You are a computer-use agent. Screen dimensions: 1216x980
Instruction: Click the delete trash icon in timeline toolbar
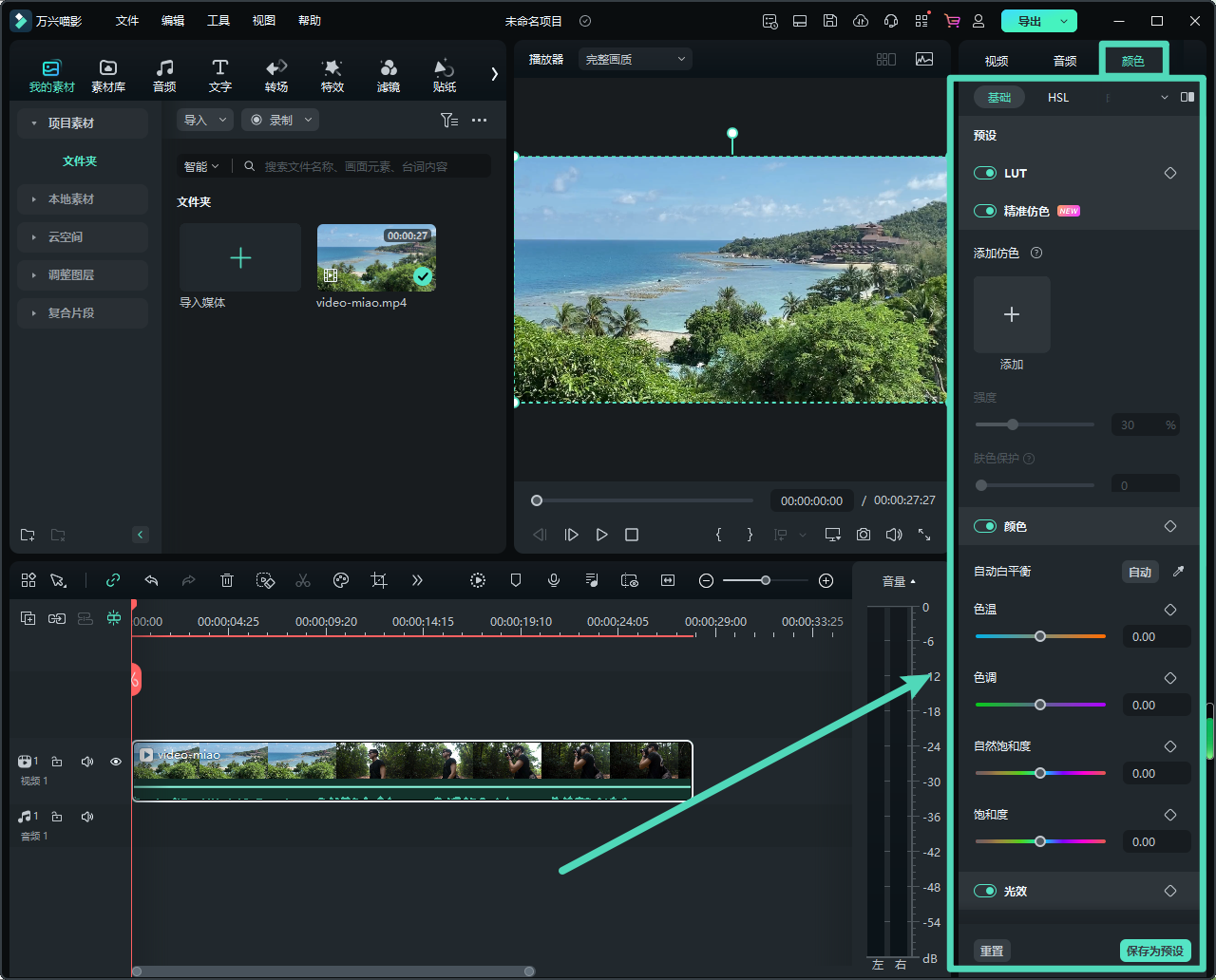click(227, 580)
